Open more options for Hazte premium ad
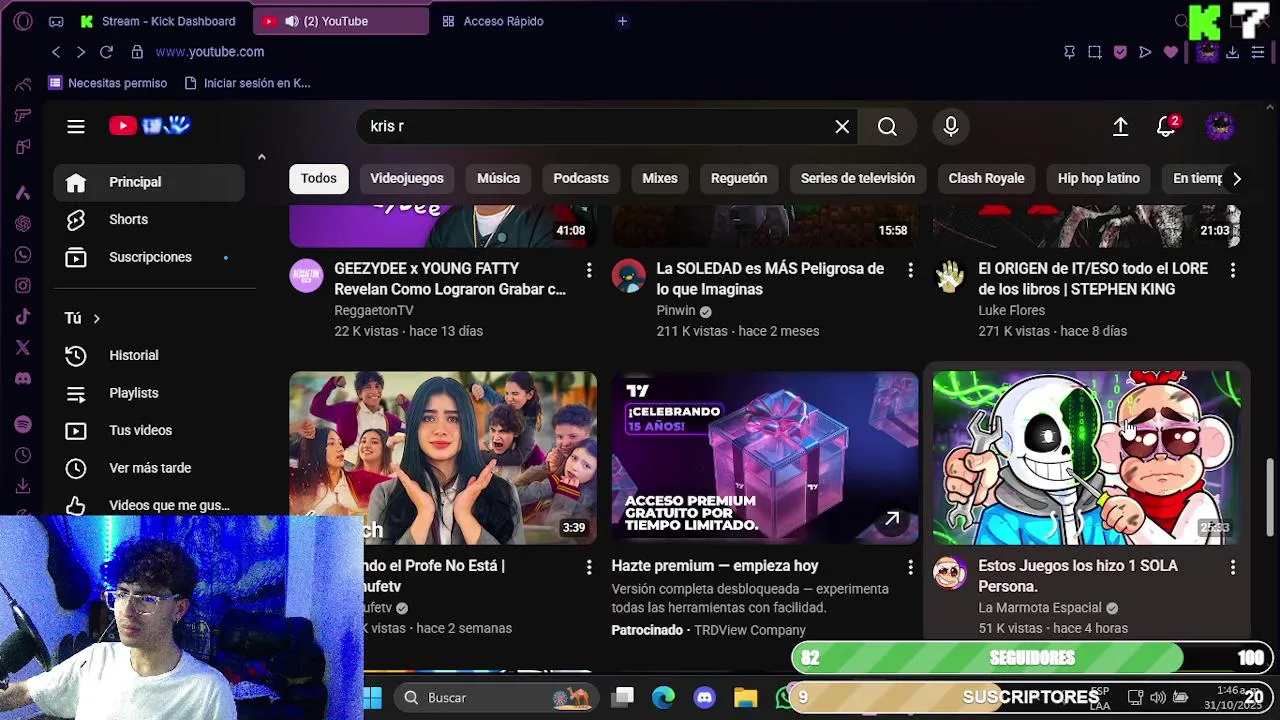 coord(910,567)
